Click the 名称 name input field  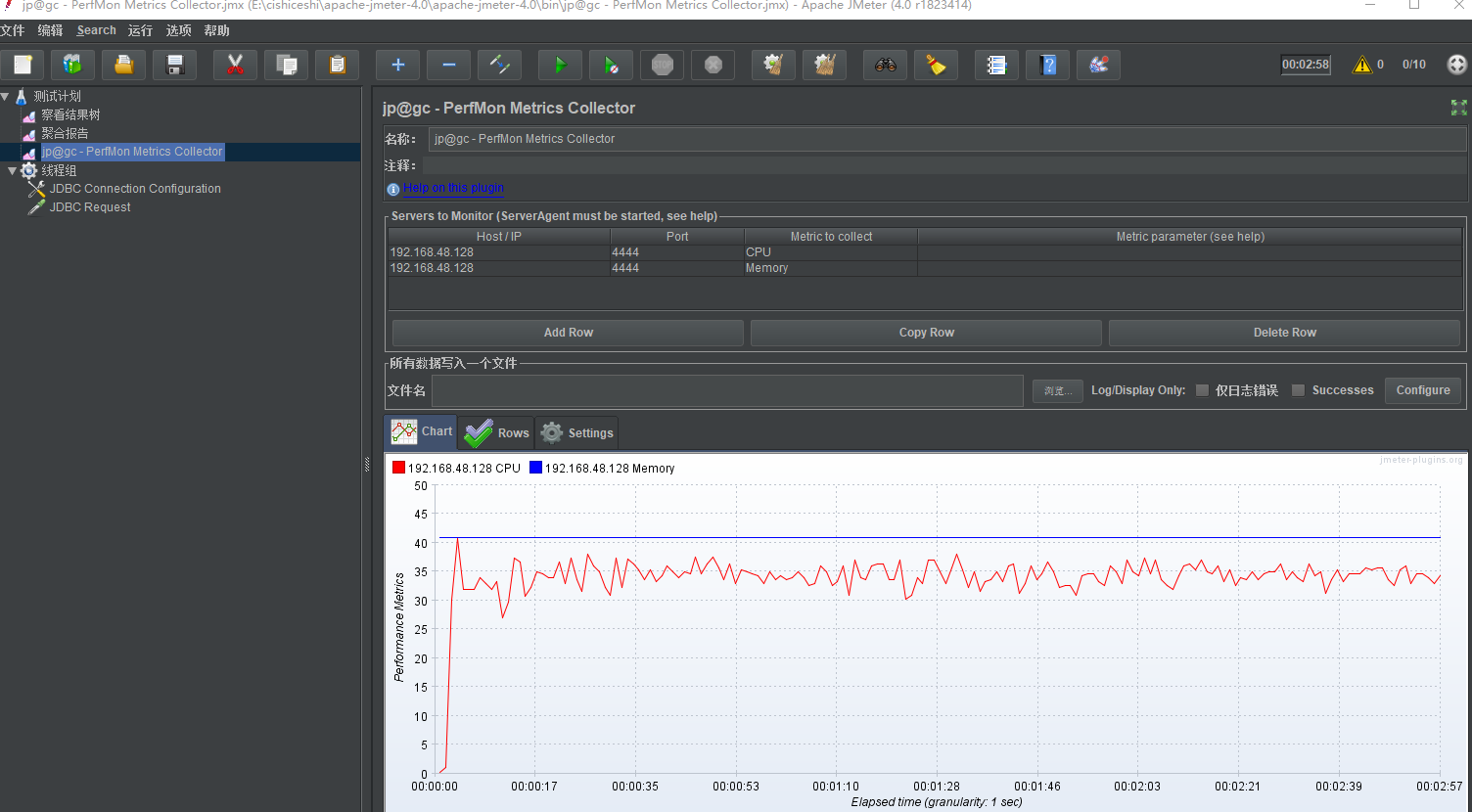coord(947,139)
